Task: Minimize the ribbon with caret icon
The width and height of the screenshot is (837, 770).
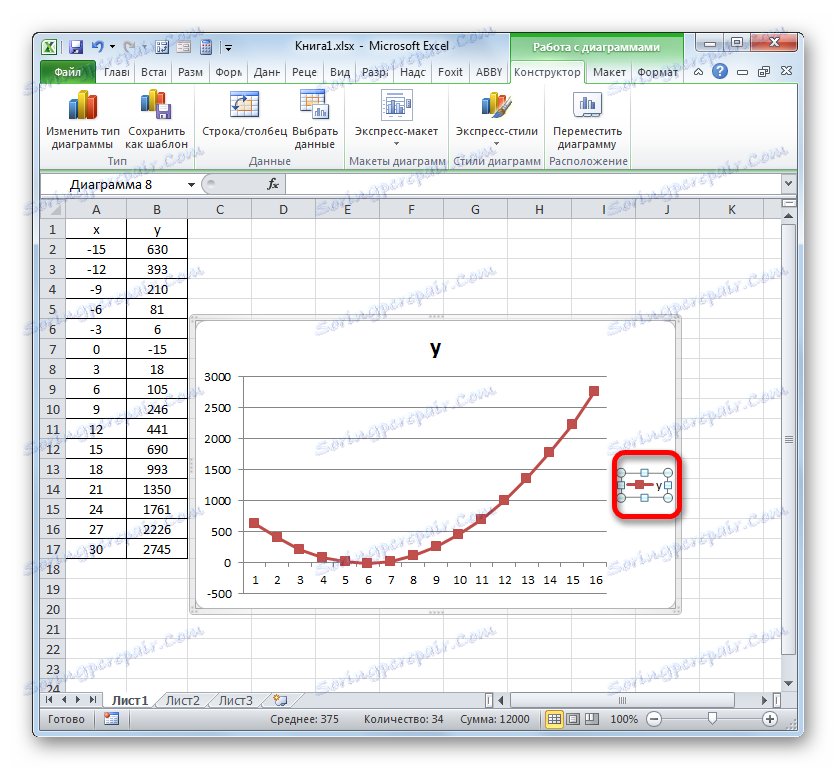Action: point(698,72)
